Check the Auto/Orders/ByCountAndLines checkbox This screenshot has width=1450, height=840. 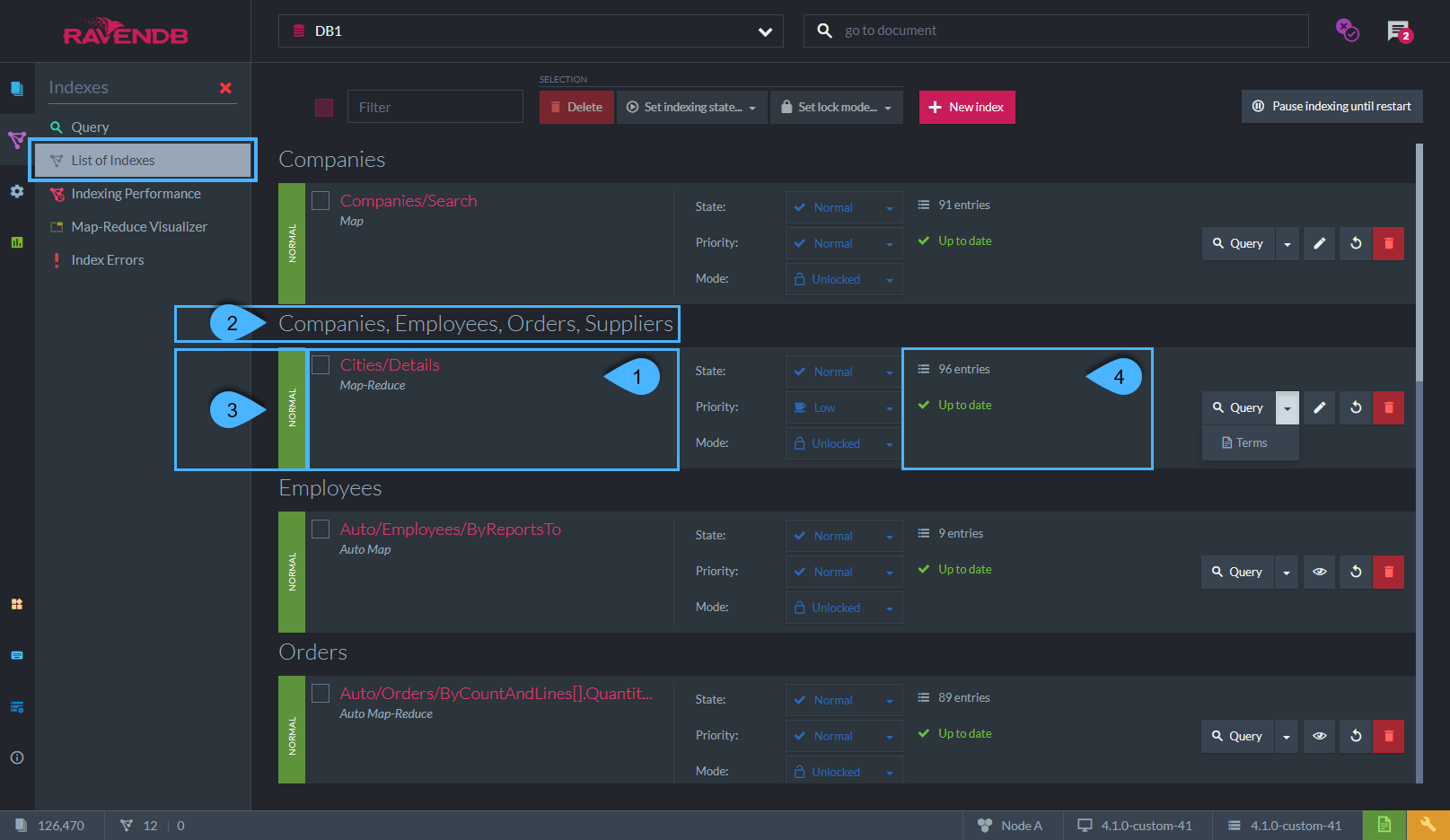321,694
